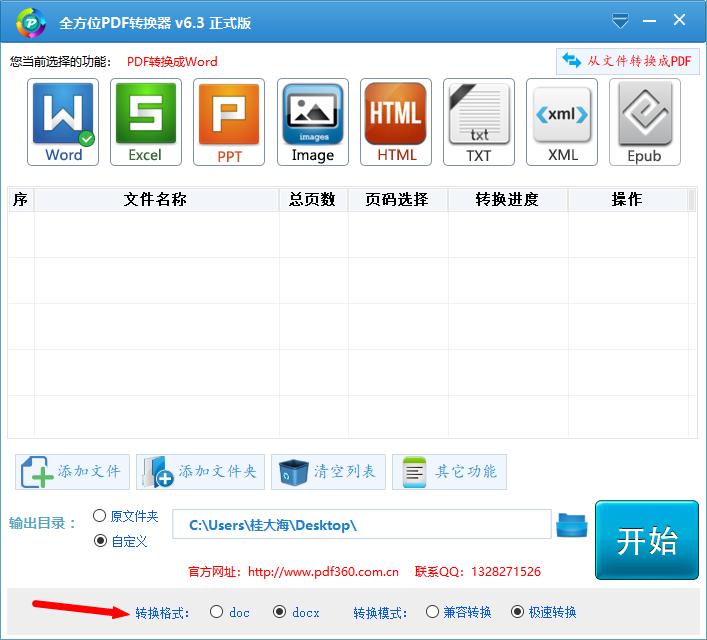Screen dimensions: 707x640
Task: Open 其它功能 other functions
Action: click(450, 472)
